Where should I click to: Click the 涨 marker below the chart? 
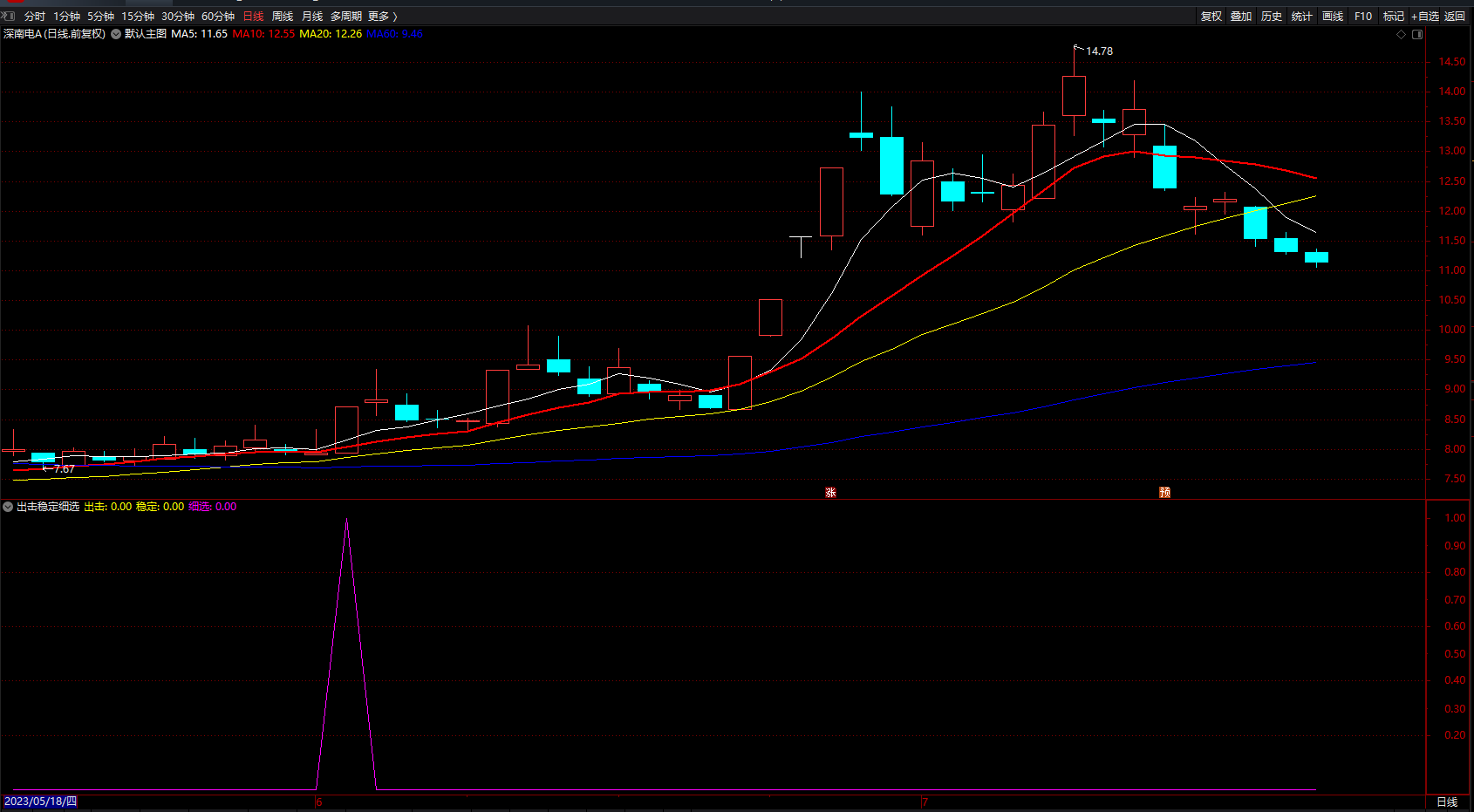tap(830, 493)
